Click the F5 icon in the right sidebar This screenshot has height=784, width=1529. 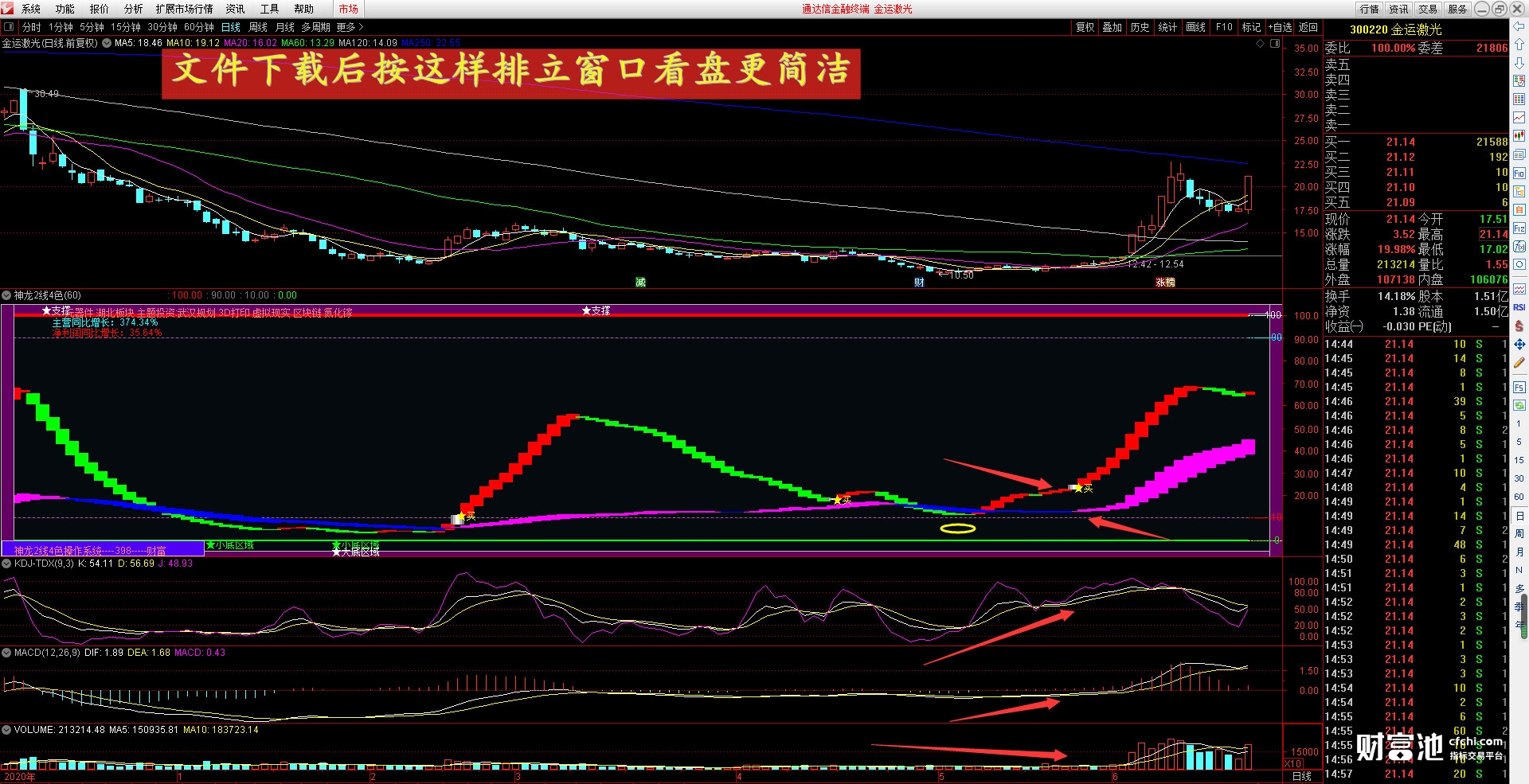1519,388
